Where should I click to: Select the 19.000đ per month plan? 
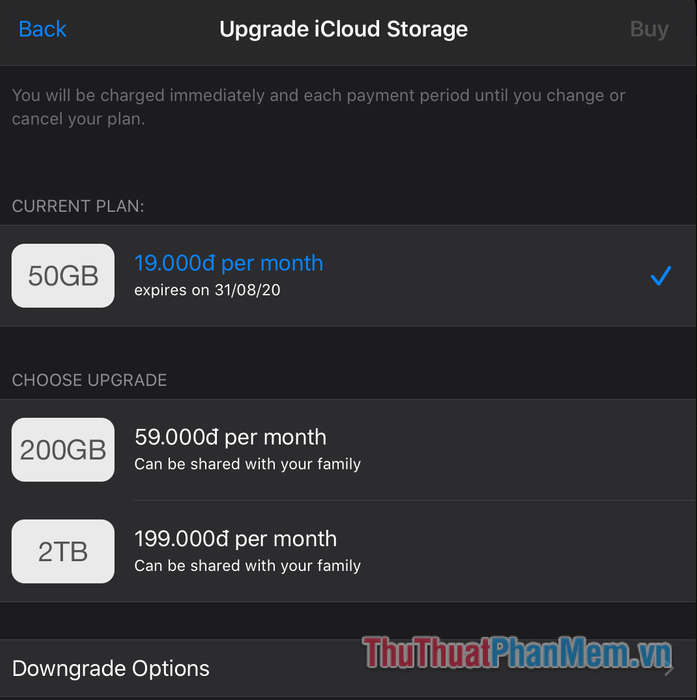229,263
